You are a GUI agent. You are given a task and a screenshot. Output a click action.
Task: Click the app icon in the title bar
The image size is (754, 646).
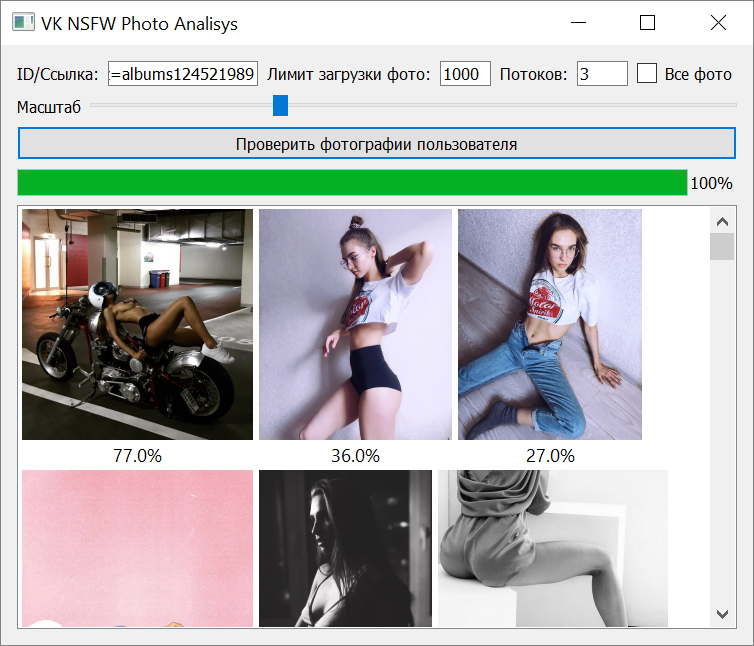[22, 23]
